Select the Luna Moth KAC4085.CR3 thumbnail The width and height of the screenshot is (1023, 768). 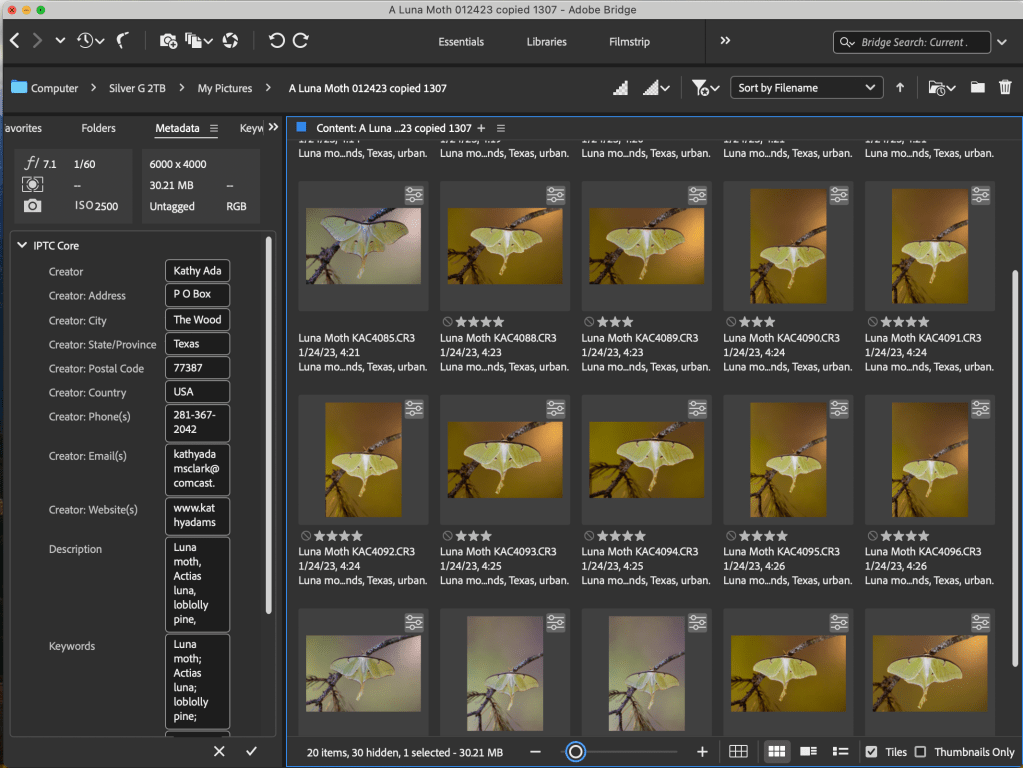tap(363, 246)
